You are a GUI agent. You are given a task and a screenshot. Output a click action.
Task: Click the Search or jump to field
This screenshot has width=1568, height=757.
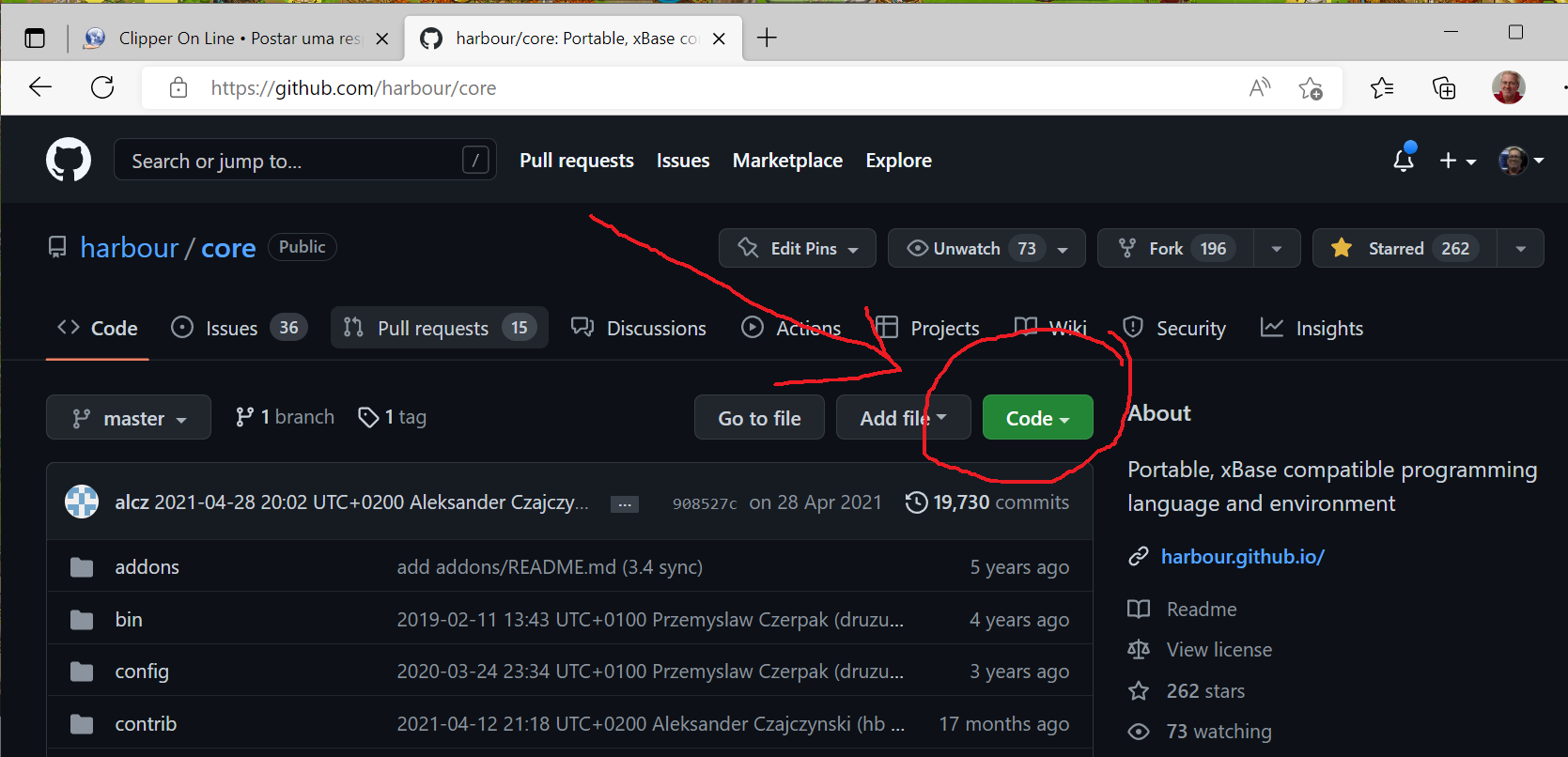click(304, 160)
